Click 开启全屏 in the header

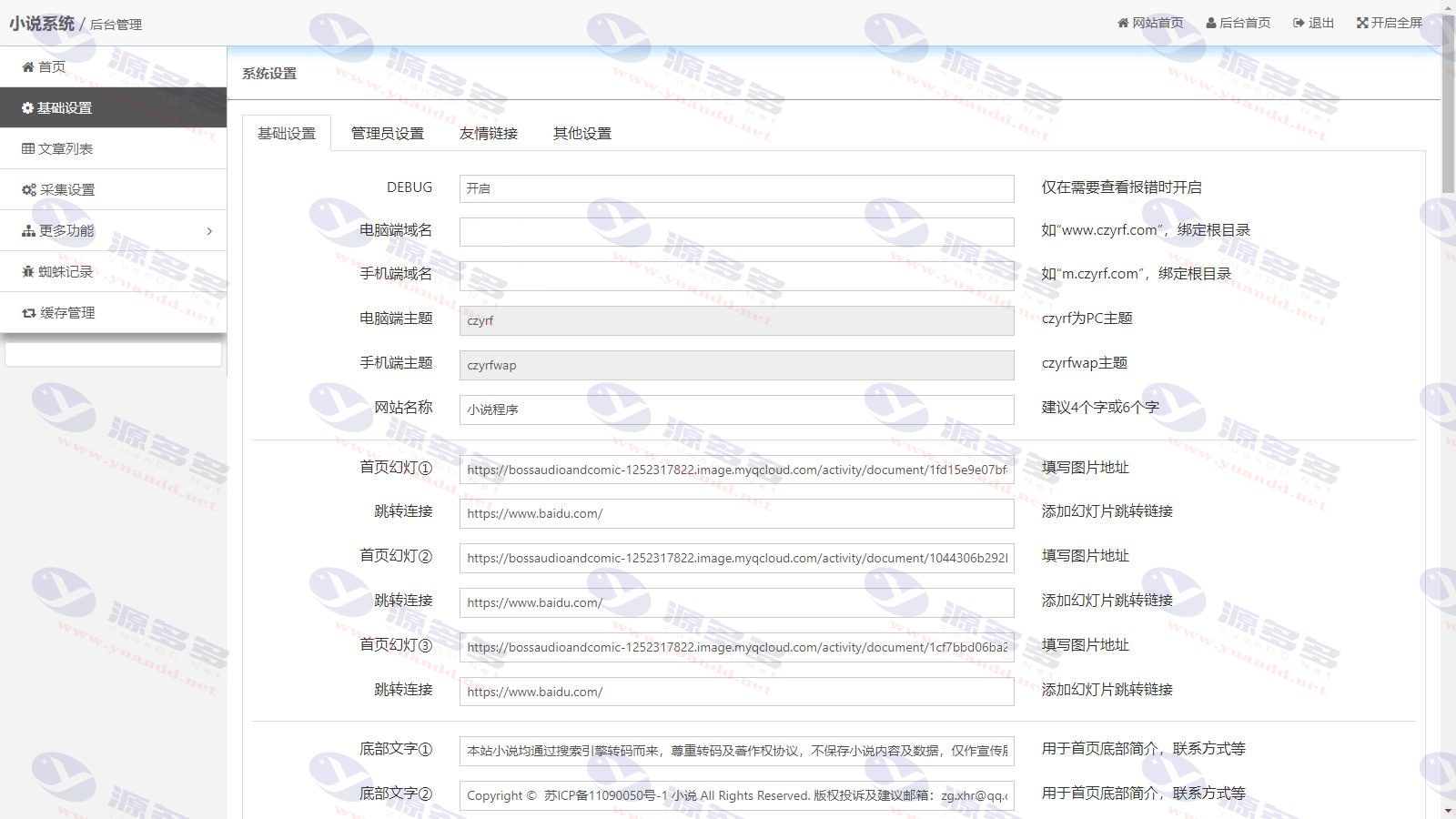coord(1389,23)
